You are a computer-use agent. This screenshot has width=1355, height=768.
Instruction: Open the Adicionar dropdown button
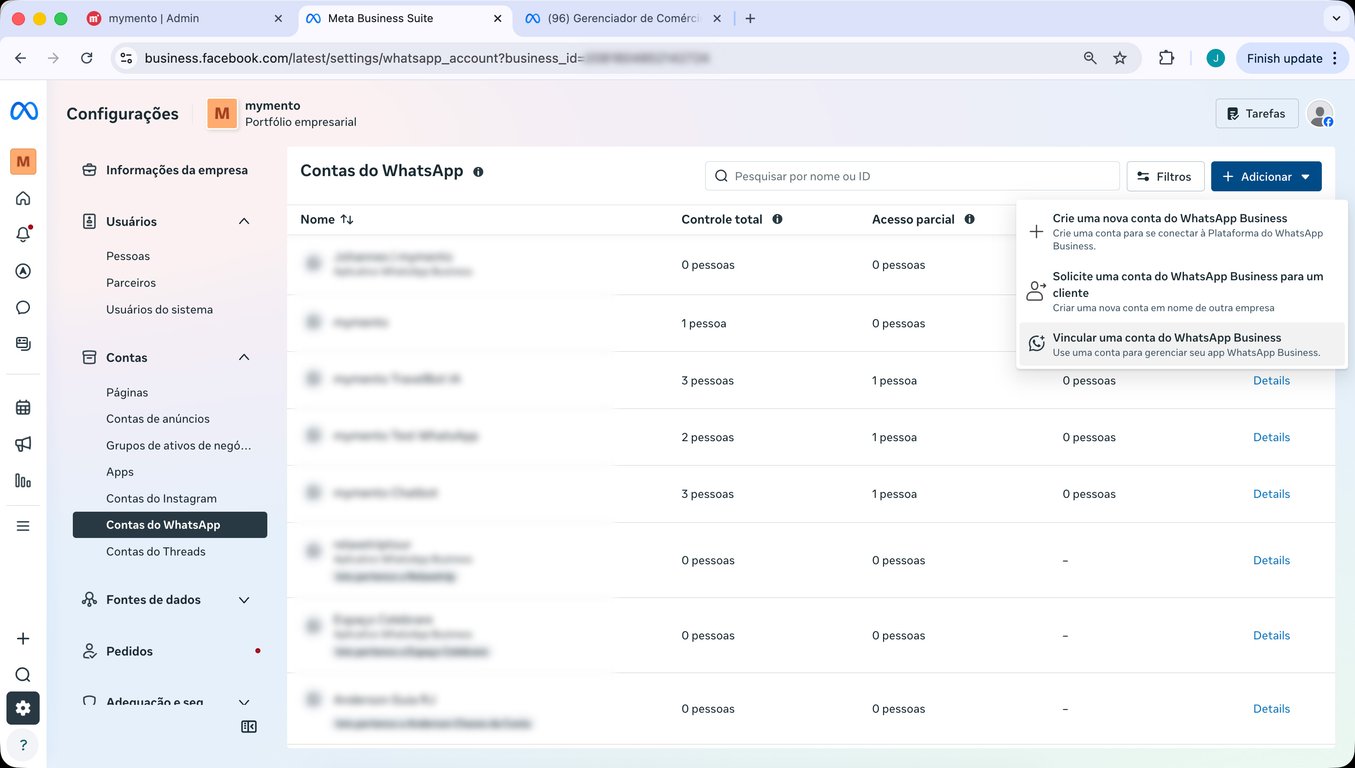click(x=1265, y=177)
